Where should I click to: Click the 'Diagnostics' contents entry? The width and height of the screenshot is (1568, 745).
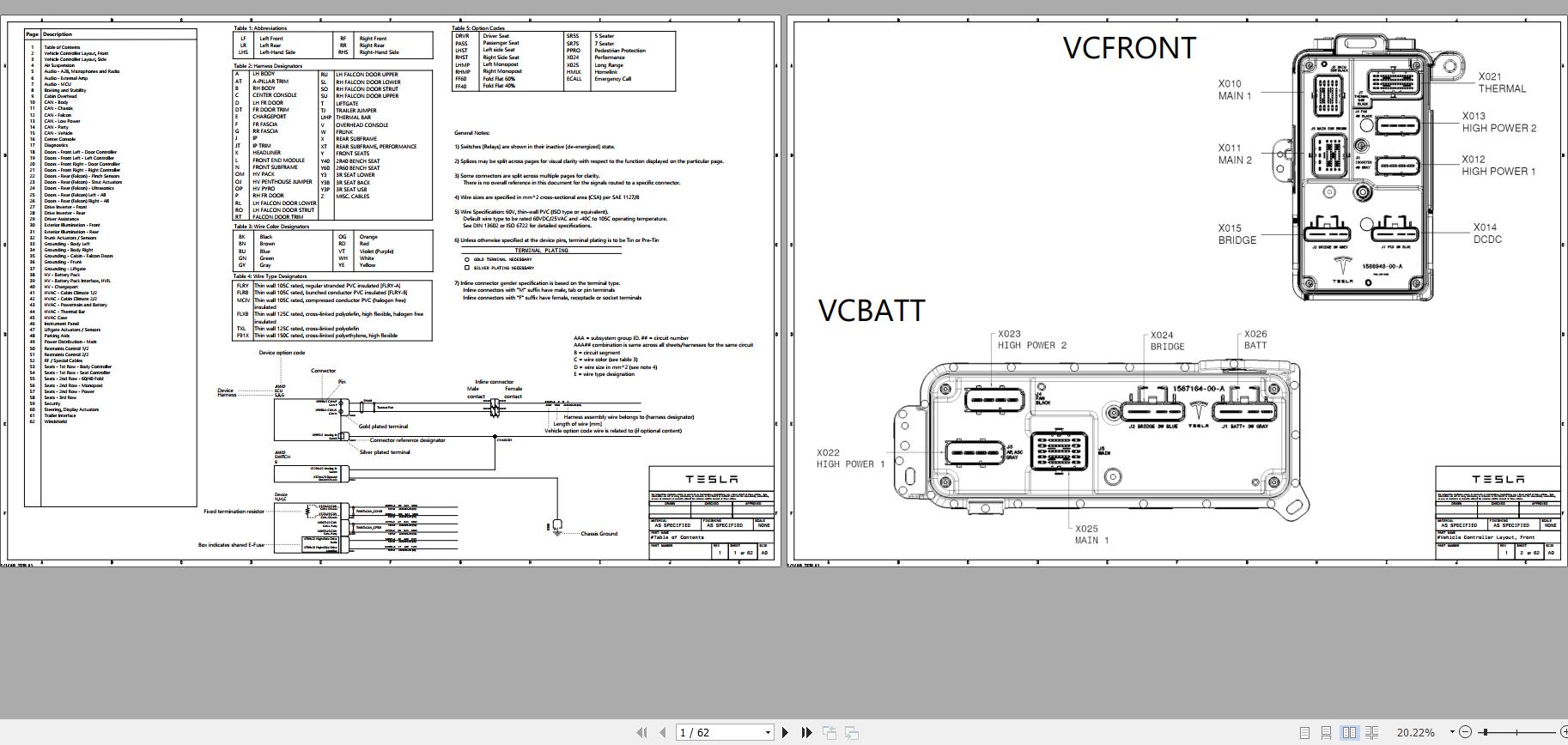pos(56,145)
